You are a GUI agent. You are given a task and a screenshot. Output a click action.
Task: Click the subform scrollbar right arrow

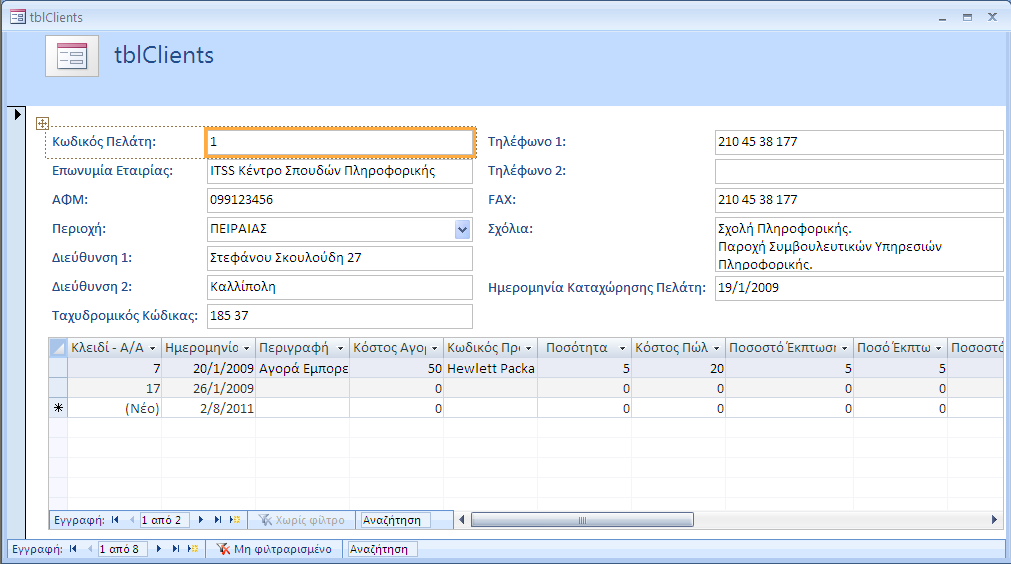coord(994,520)
